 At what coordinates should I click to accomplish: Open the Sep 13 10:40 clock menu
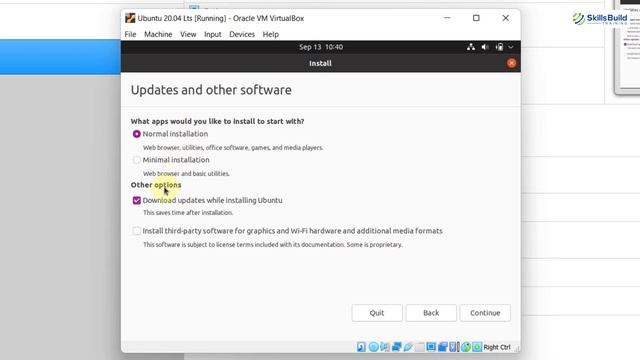click(x=321, y=47)
